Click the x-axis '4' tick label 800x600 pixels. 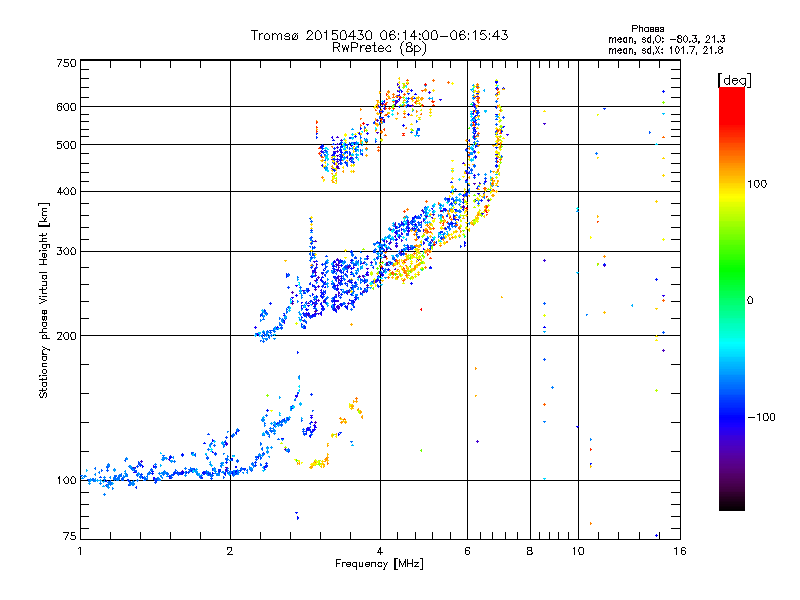point(380,551)
